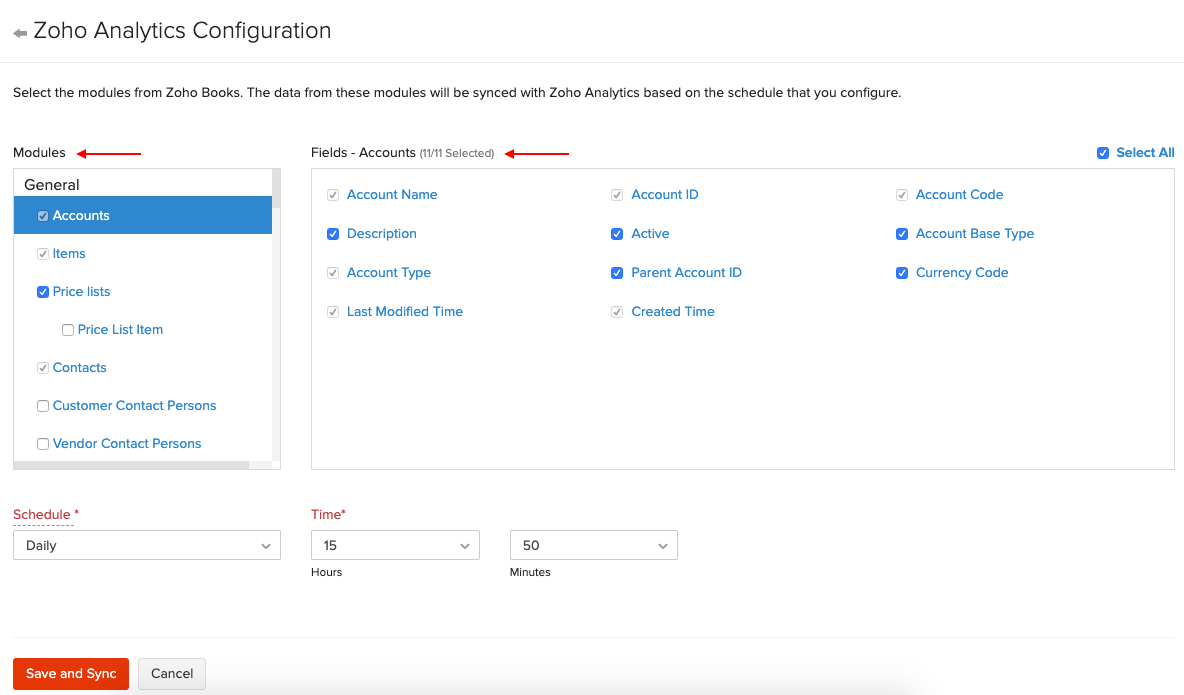Disable the Active field checkbox
1184x695 pixels.
click(x=618, y=234)
